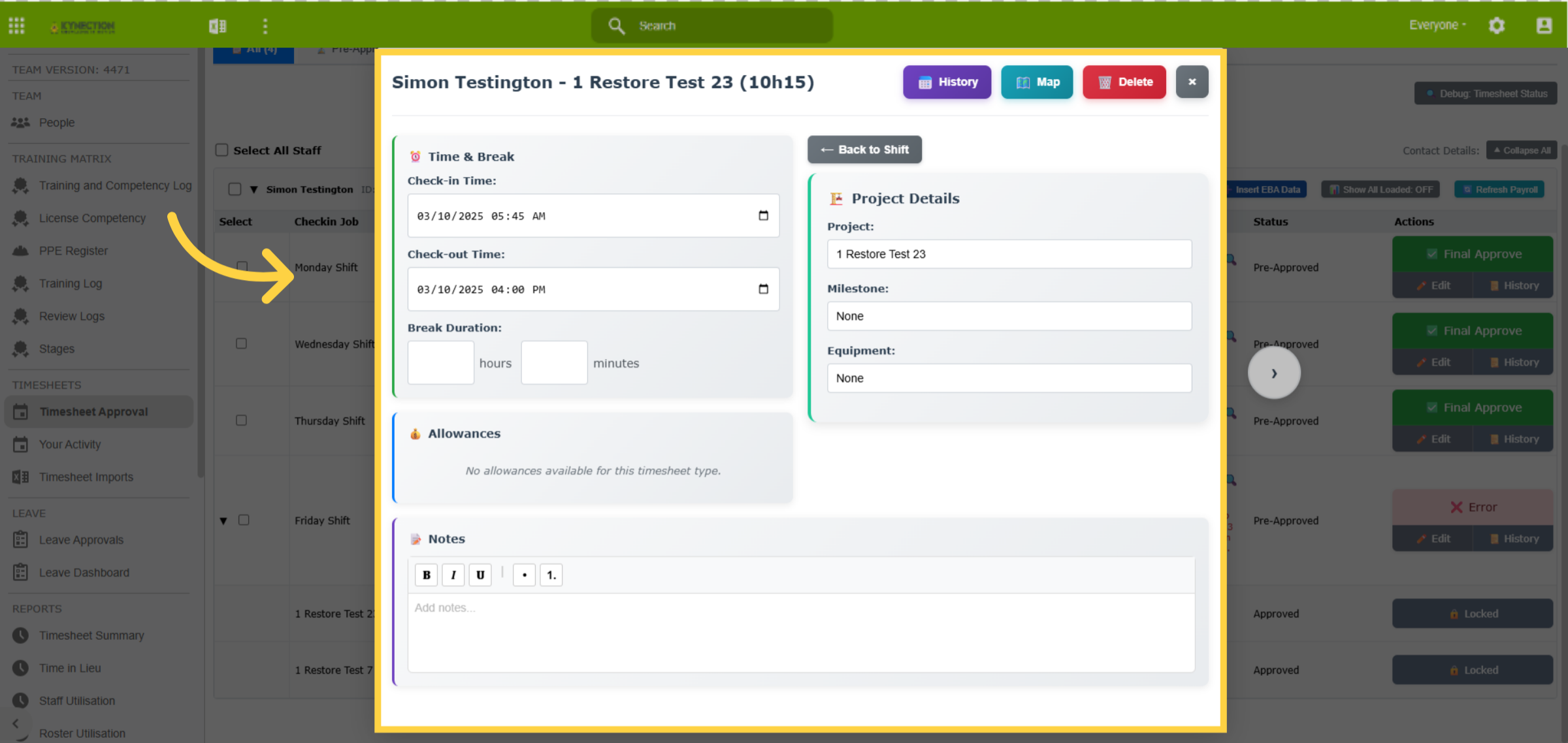Open the user profile icon
The height and width of the screenshot is (743, 1568).
point(1544,25)
